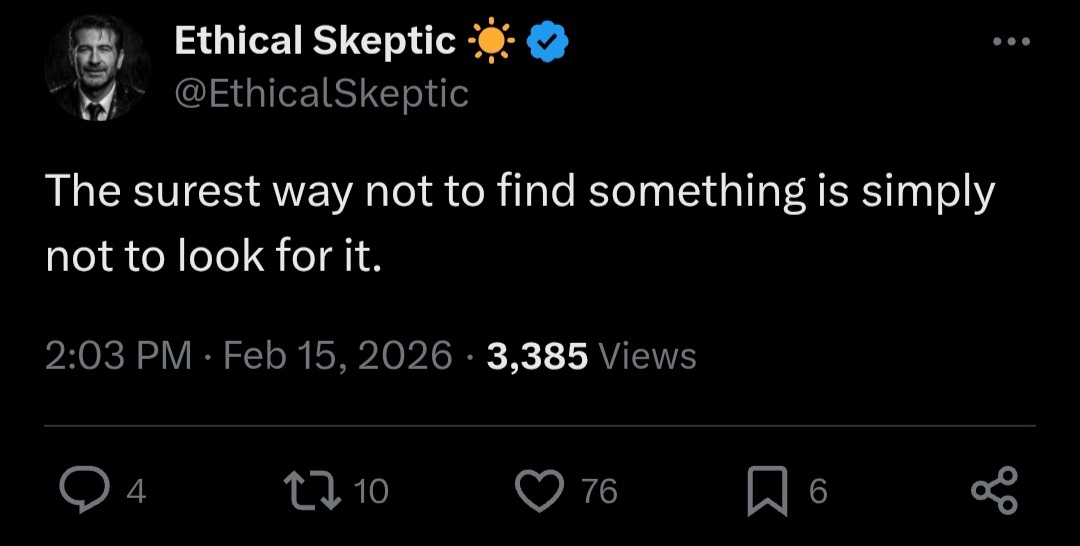The width and height of the screenshot is (1080, 546).
Task: Click the like count showing 76
Action: [x=599, y=491]
